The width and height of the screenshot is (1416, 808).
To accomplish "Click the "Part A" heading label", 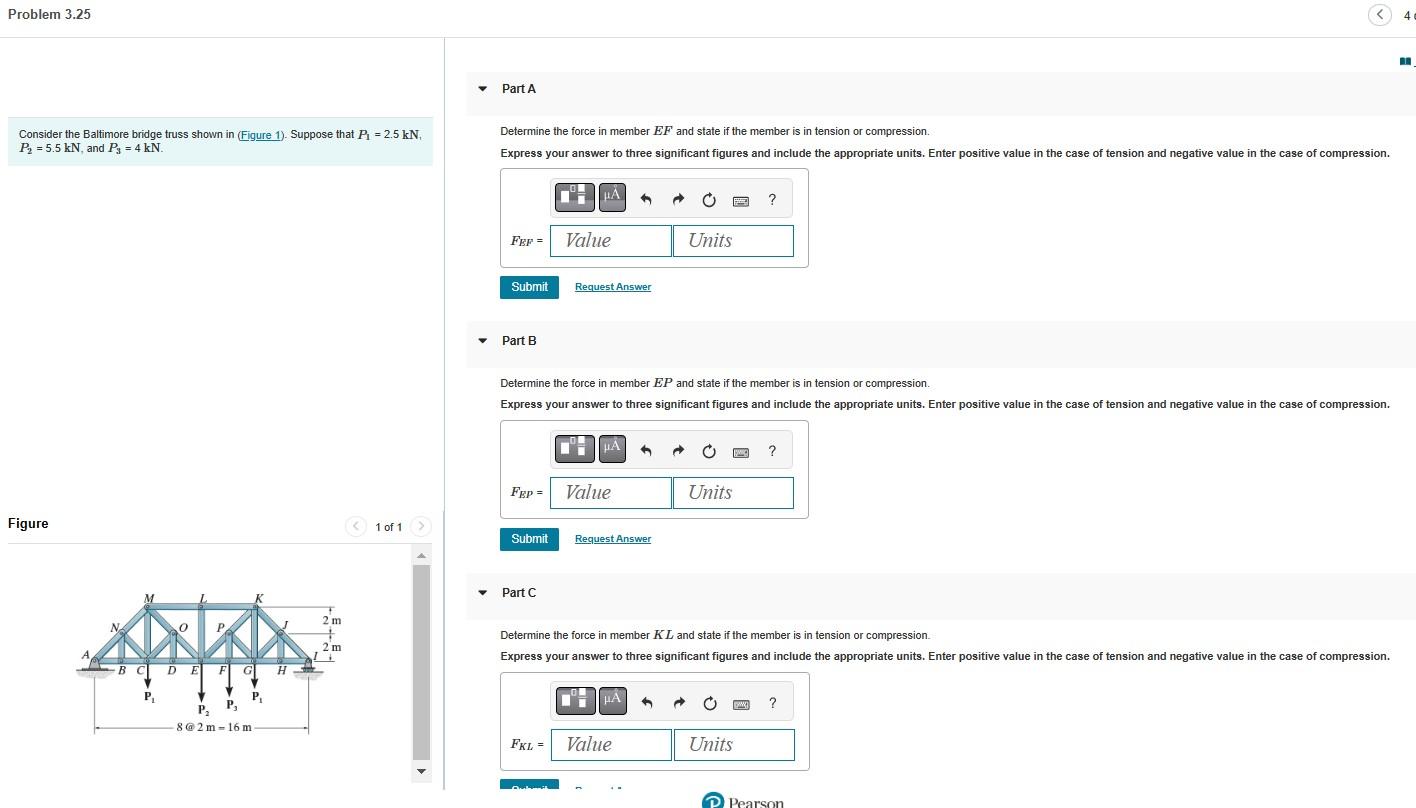I will 519,89.
